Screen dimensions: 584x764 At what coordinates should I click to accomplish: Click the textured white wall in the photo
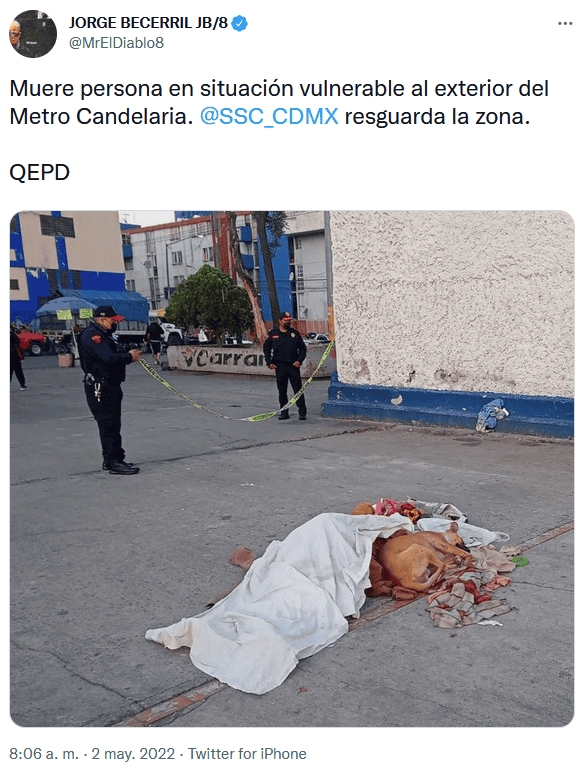tap(452, 300)
